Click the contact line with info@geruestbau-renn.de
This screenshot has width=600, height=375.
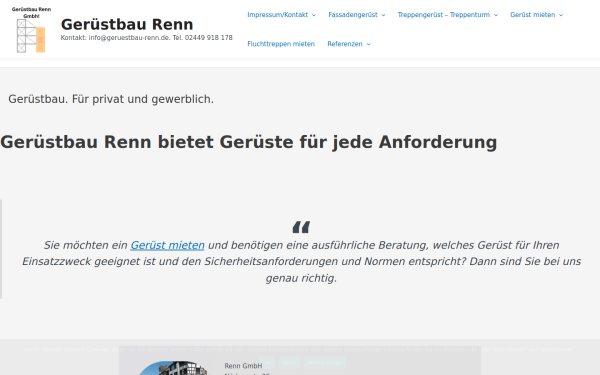pyautogui.click(x=147, y=38)
